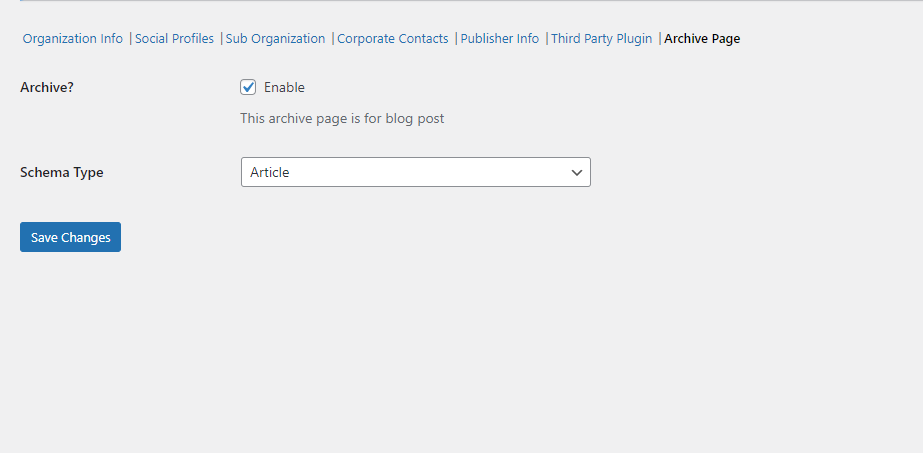Click the Enable label beside checkbox
The width and height of the screenshot is (923, 453).
point(284,87)
